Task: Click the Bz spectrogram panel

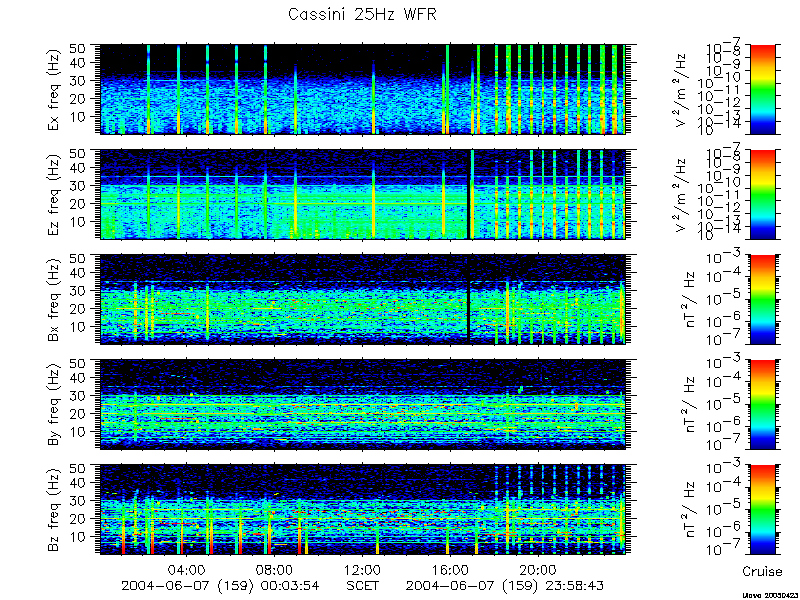Action: (x=362, y=509)
